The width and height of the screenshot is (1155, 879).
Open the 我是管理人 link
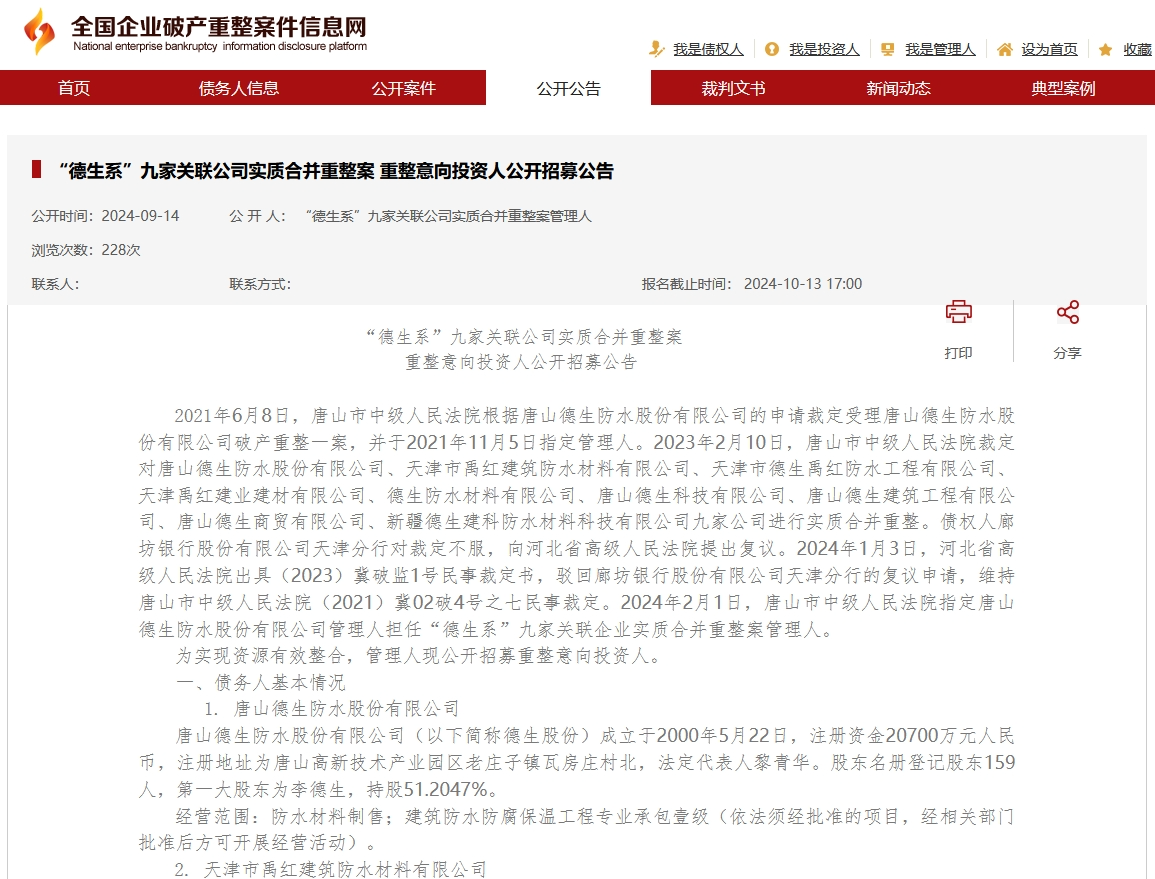click(x=940, y=49)
